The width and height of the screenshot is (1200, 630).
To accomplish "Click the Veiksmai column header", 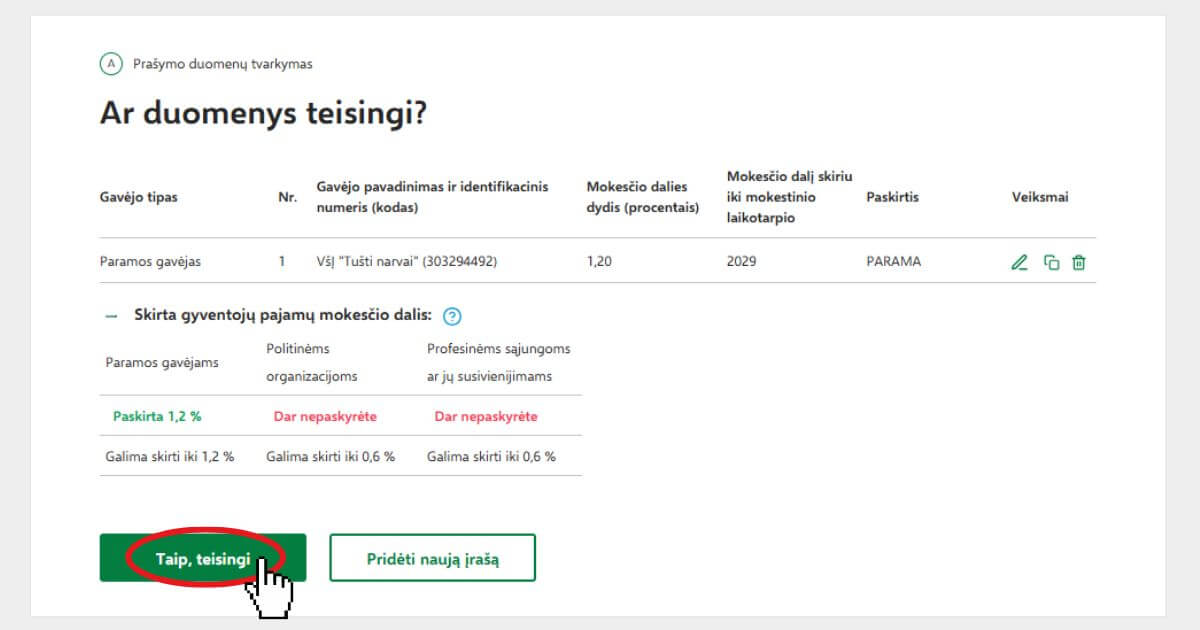I will pos(1040,197).
